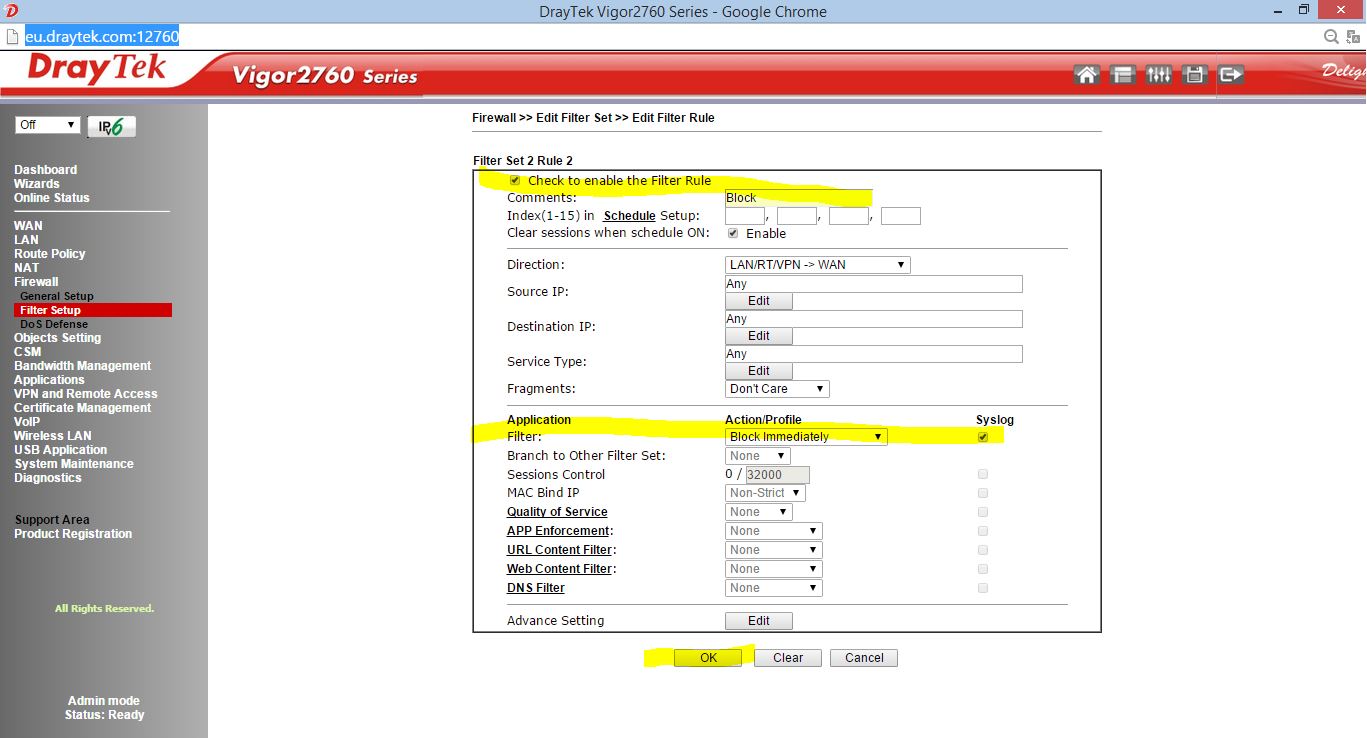Click the Edit button under Source IP
Image resolution: width=1367 pixels, height=738 pixels.
(x=759, y=301)
